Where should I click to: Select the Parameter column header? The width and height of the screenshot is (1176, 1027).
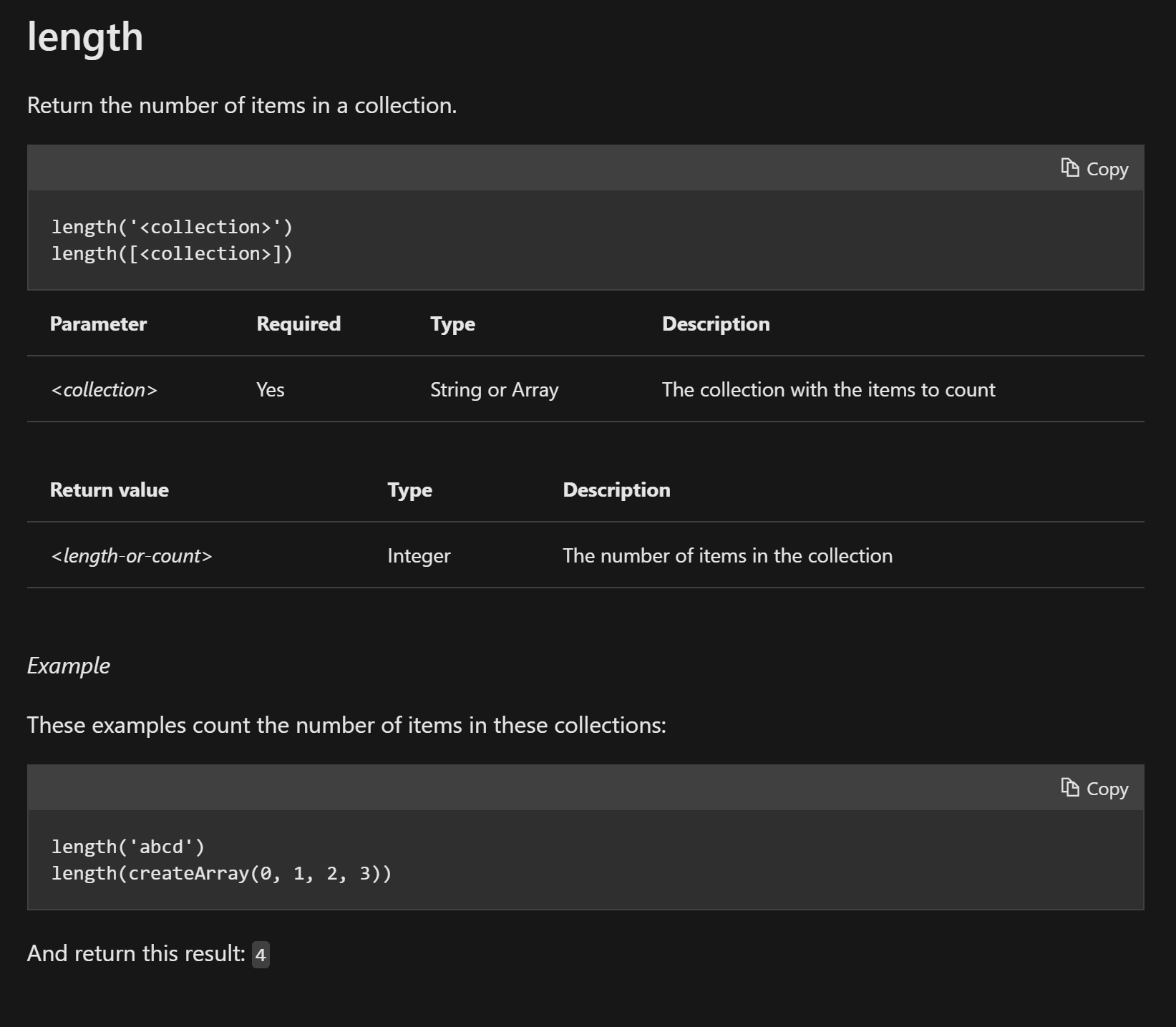coord(98,323)
